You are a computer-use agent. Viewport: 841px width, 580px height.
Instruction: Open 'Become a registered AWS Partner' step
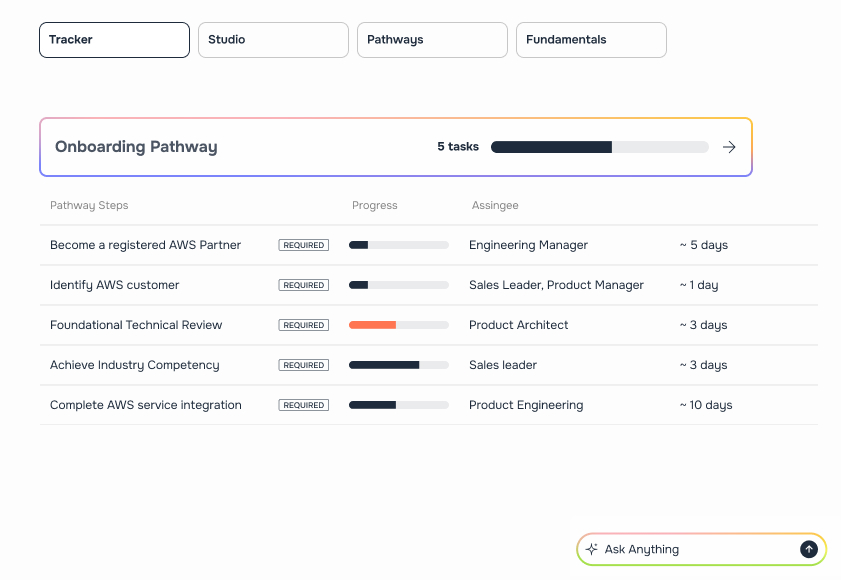[145, 245]
